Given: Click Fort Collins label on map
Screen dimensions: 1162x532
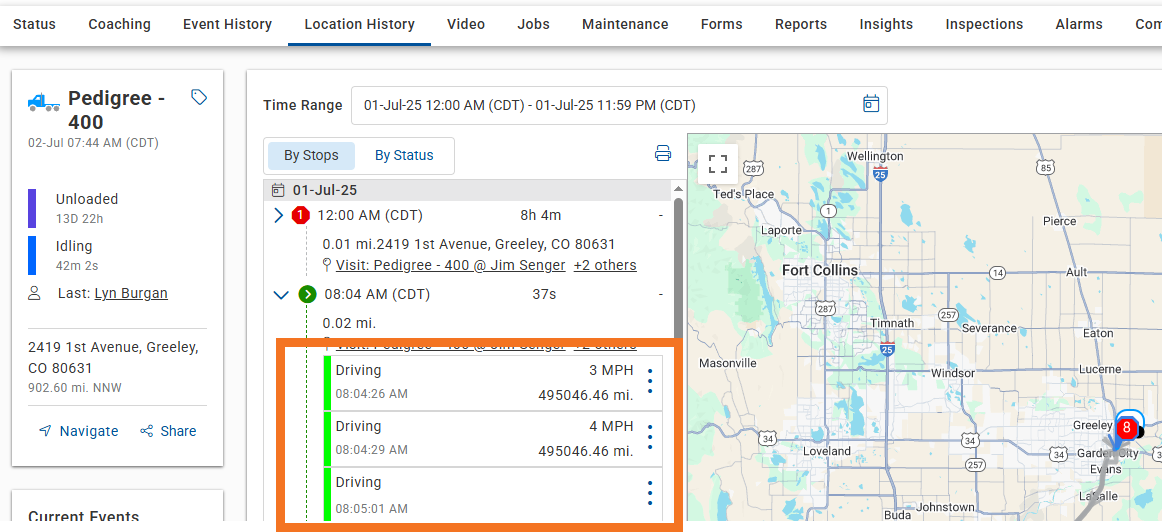Looking at the screenshot, I should tap(820, 270).
